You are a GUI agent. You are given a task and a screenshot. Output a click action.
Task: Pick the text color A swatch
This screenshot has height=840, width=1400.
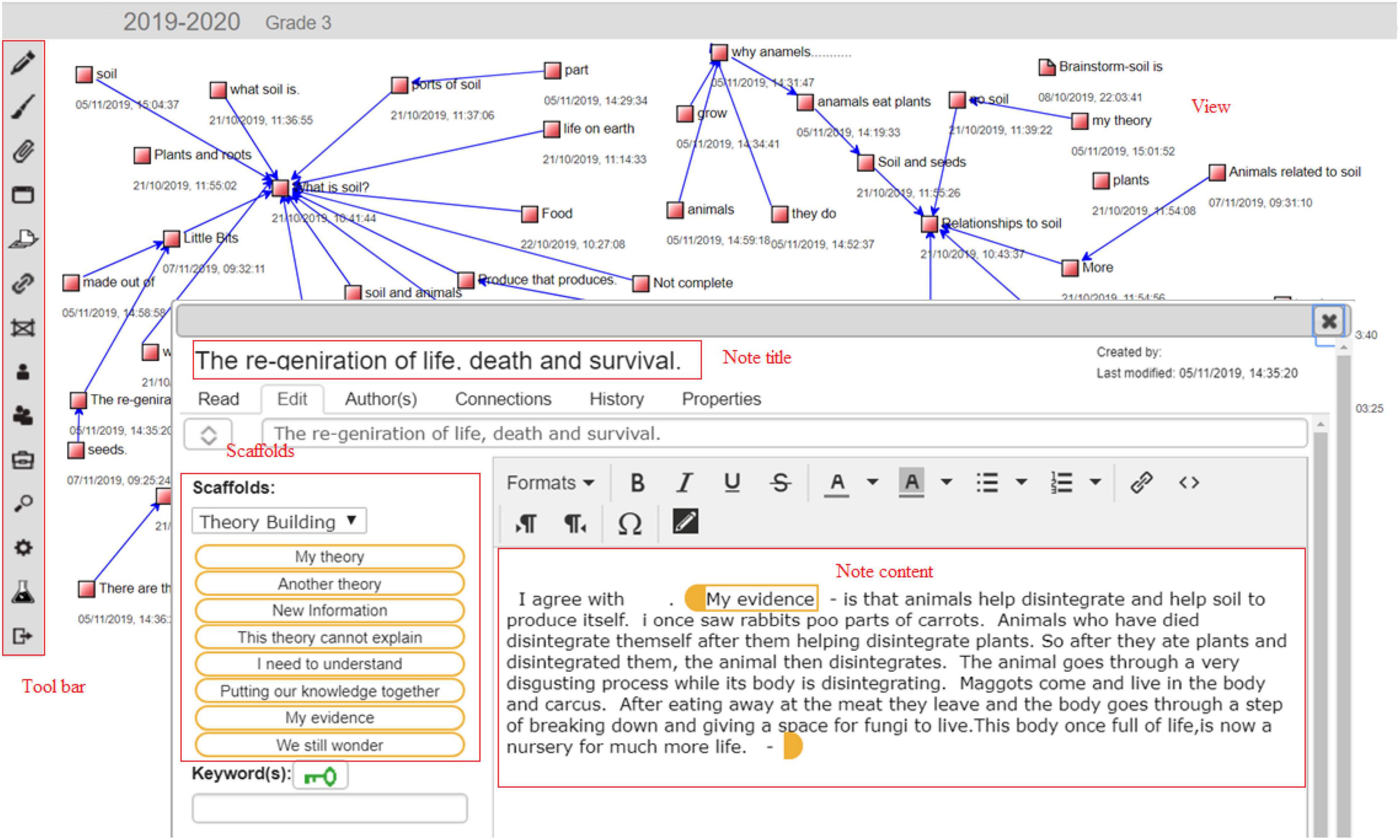coord(837,484)
